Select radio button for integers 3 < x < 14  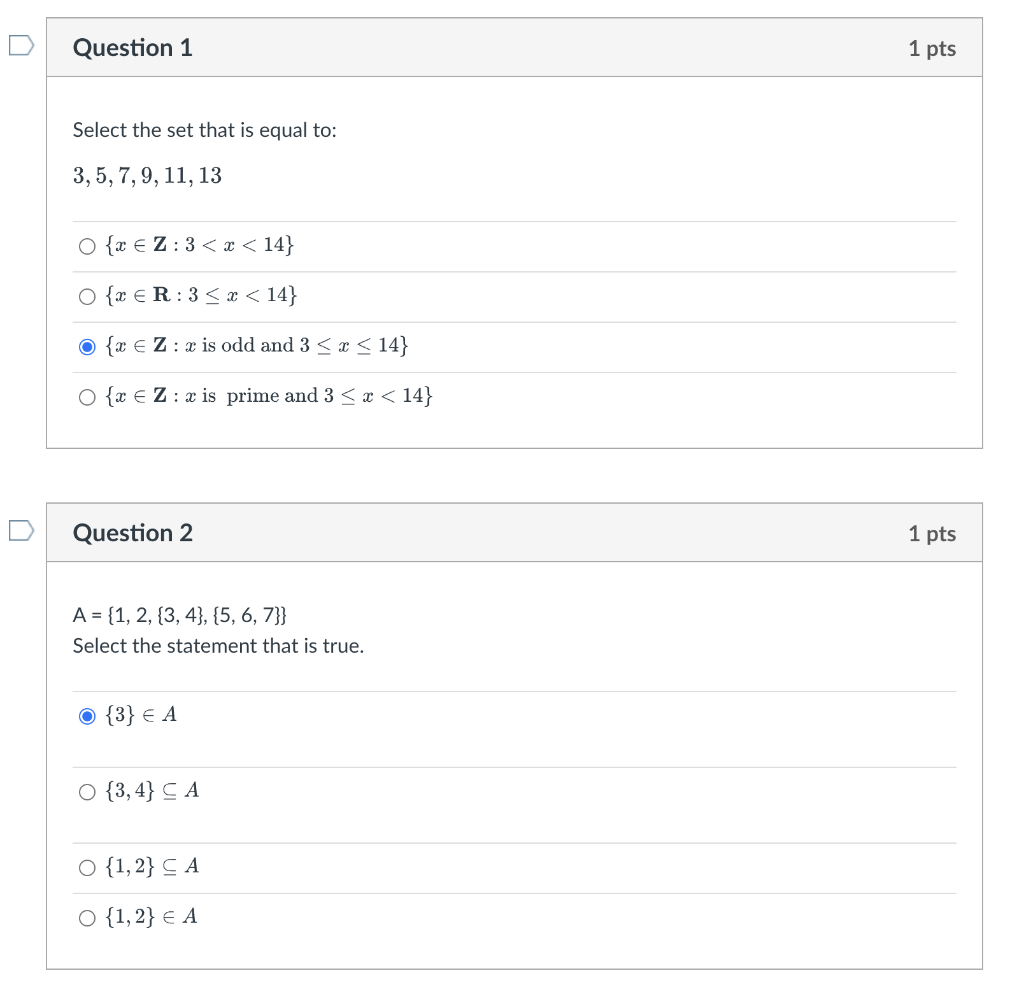[x=87, y=246]
